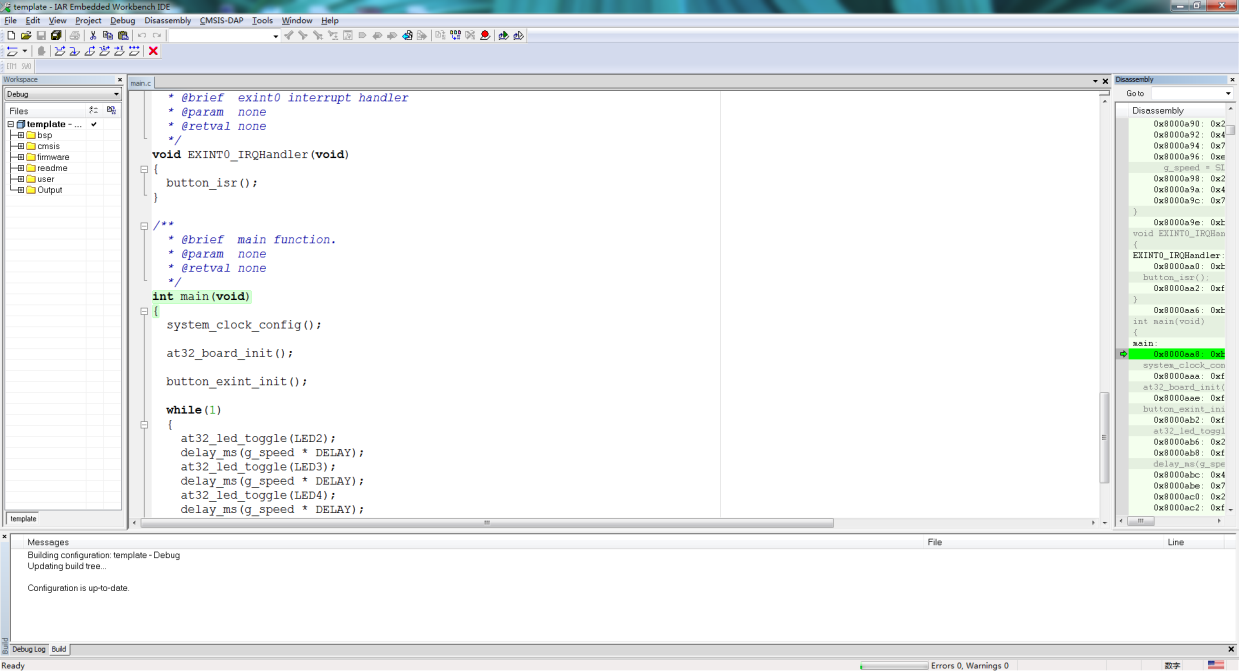Click the New Document toolbar icon
Screen dimensions: 1239x671
(x=11, y=36)
